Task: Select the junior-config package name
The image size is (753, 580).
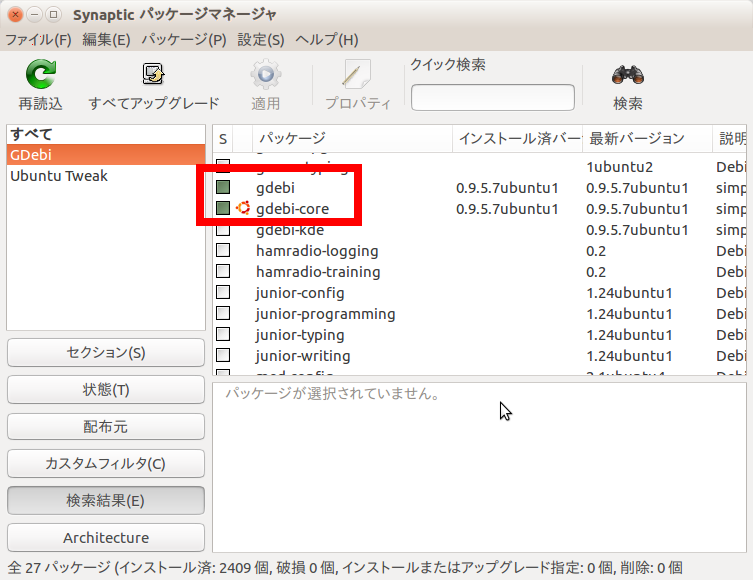Action: (x=300, y=293)
